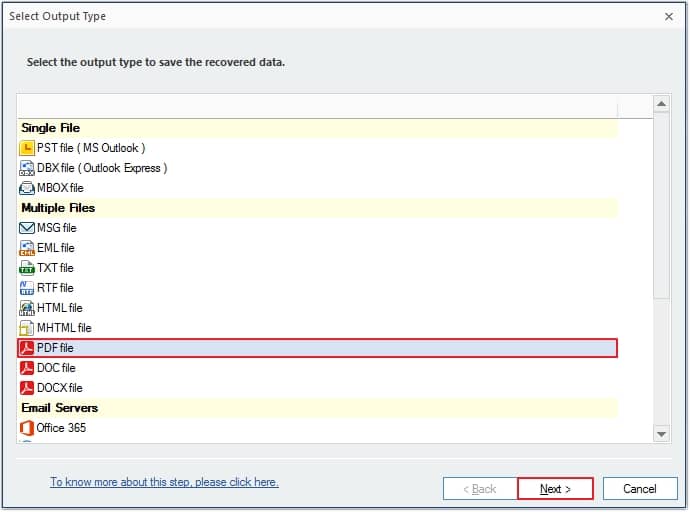Viewport: 690px width, 512px height.
Task: Click the DBX file icon
Action: click(x=27, y=168)
